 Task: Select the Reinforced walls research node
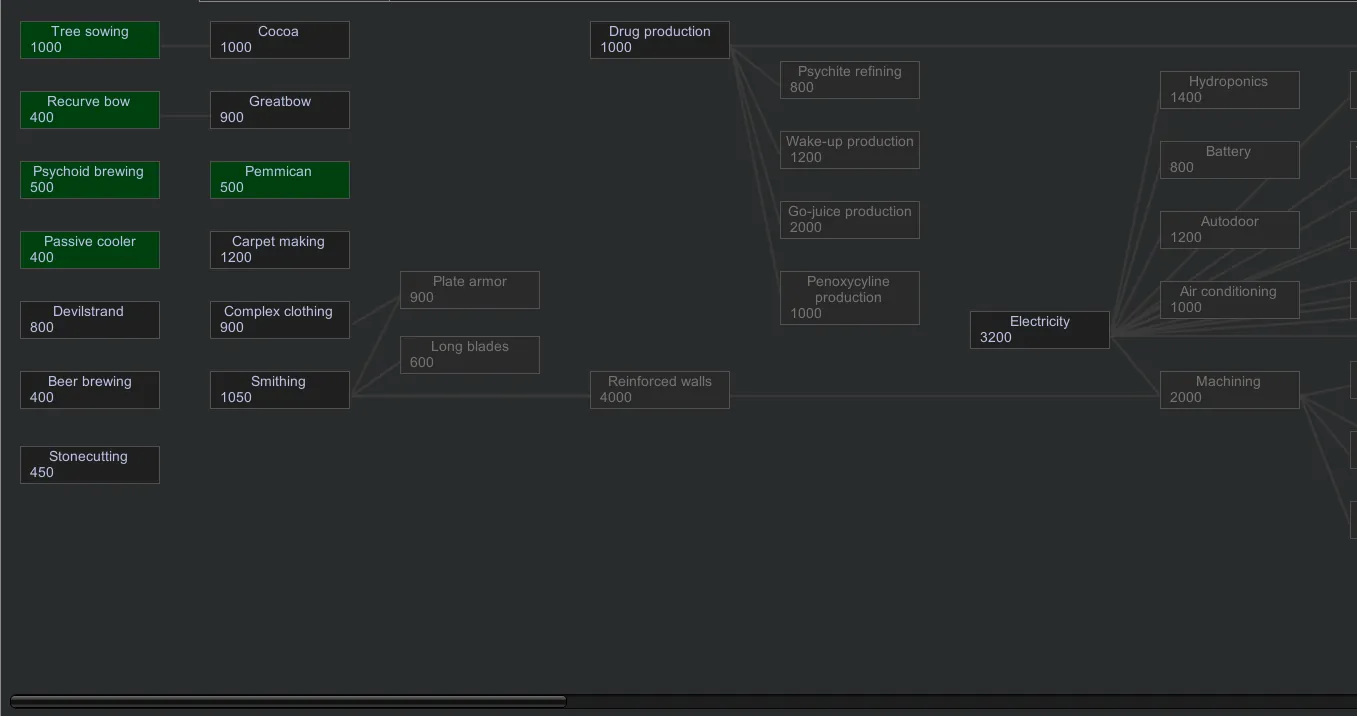tap(660, 390)
